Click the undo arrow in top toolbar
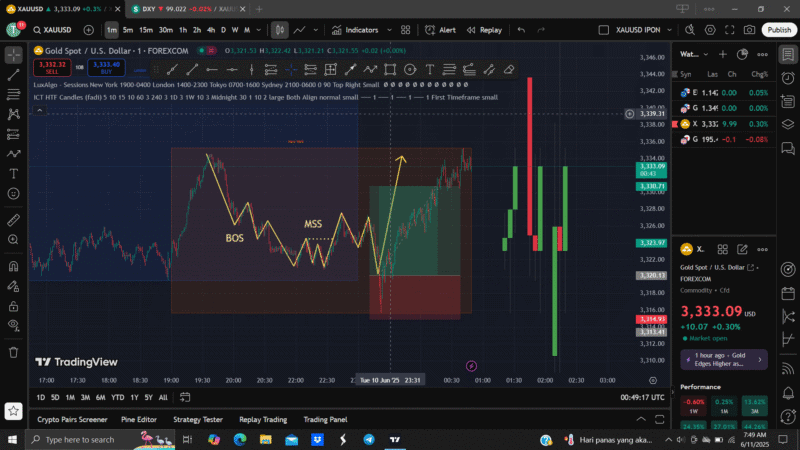The image size is (800, 450). 521,30
